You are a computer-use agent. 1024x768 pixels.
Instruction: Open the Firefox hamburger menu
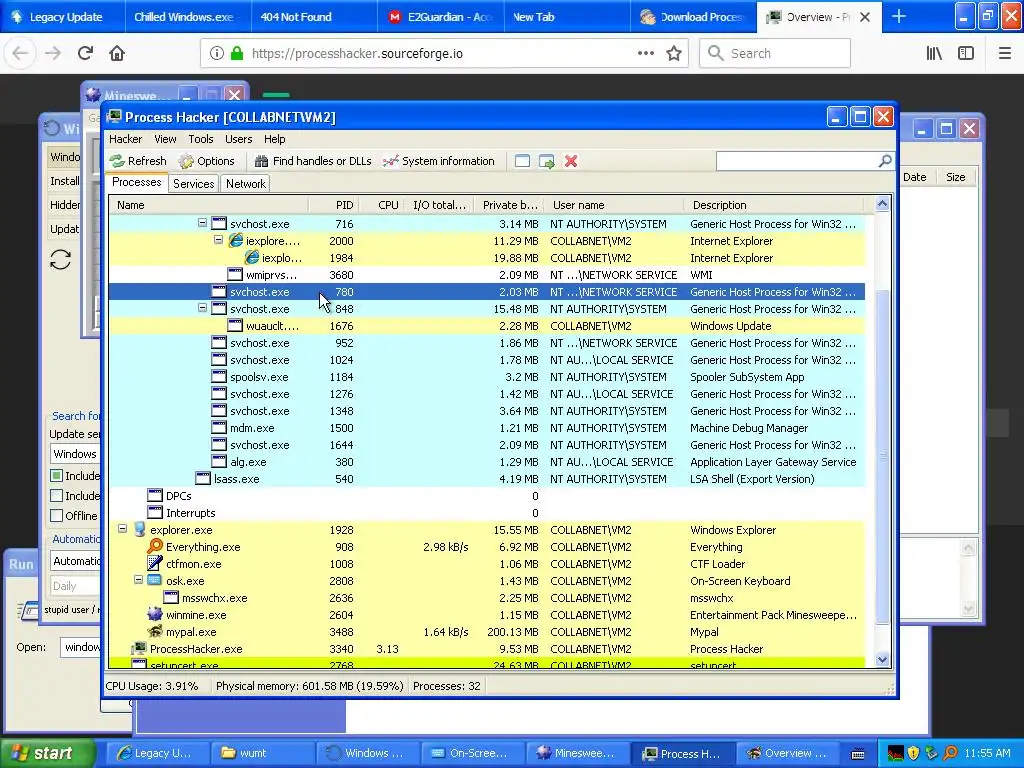click(1005, 54)
